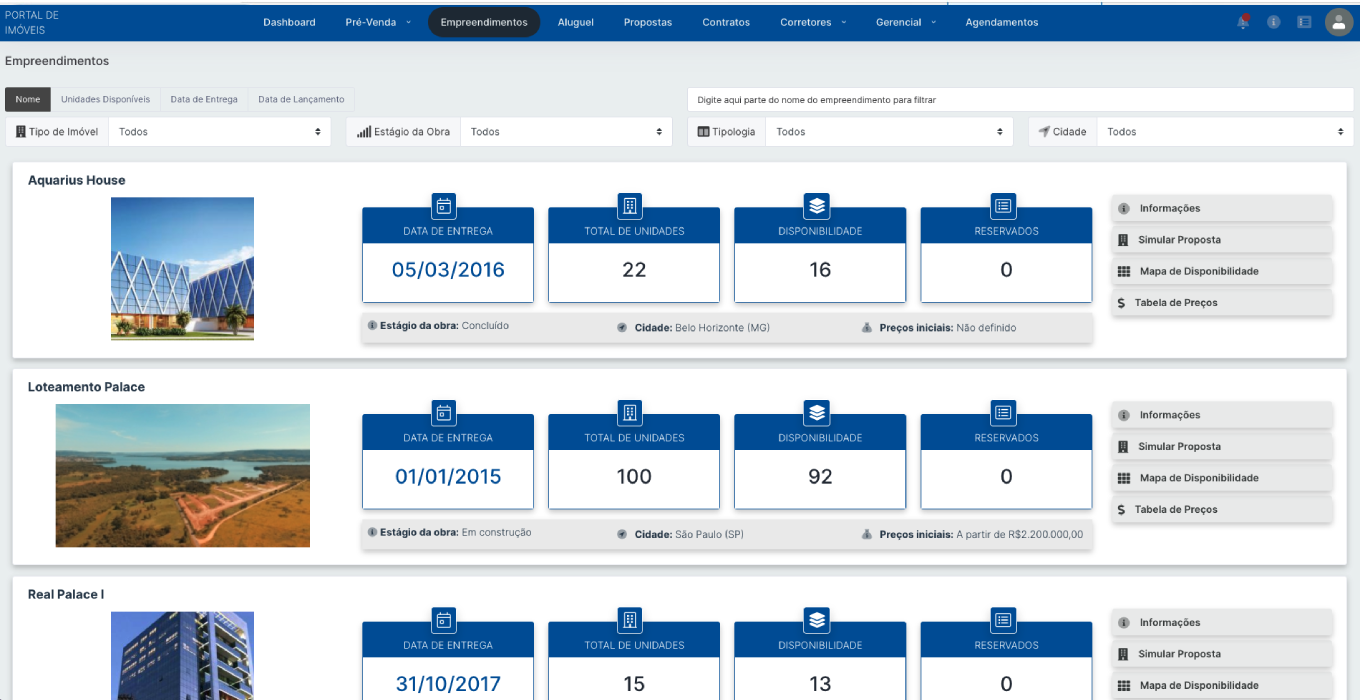Open the user profile avatar
The width and height of the screenshot is (1360, 700).
click(x=1338, y=22)
